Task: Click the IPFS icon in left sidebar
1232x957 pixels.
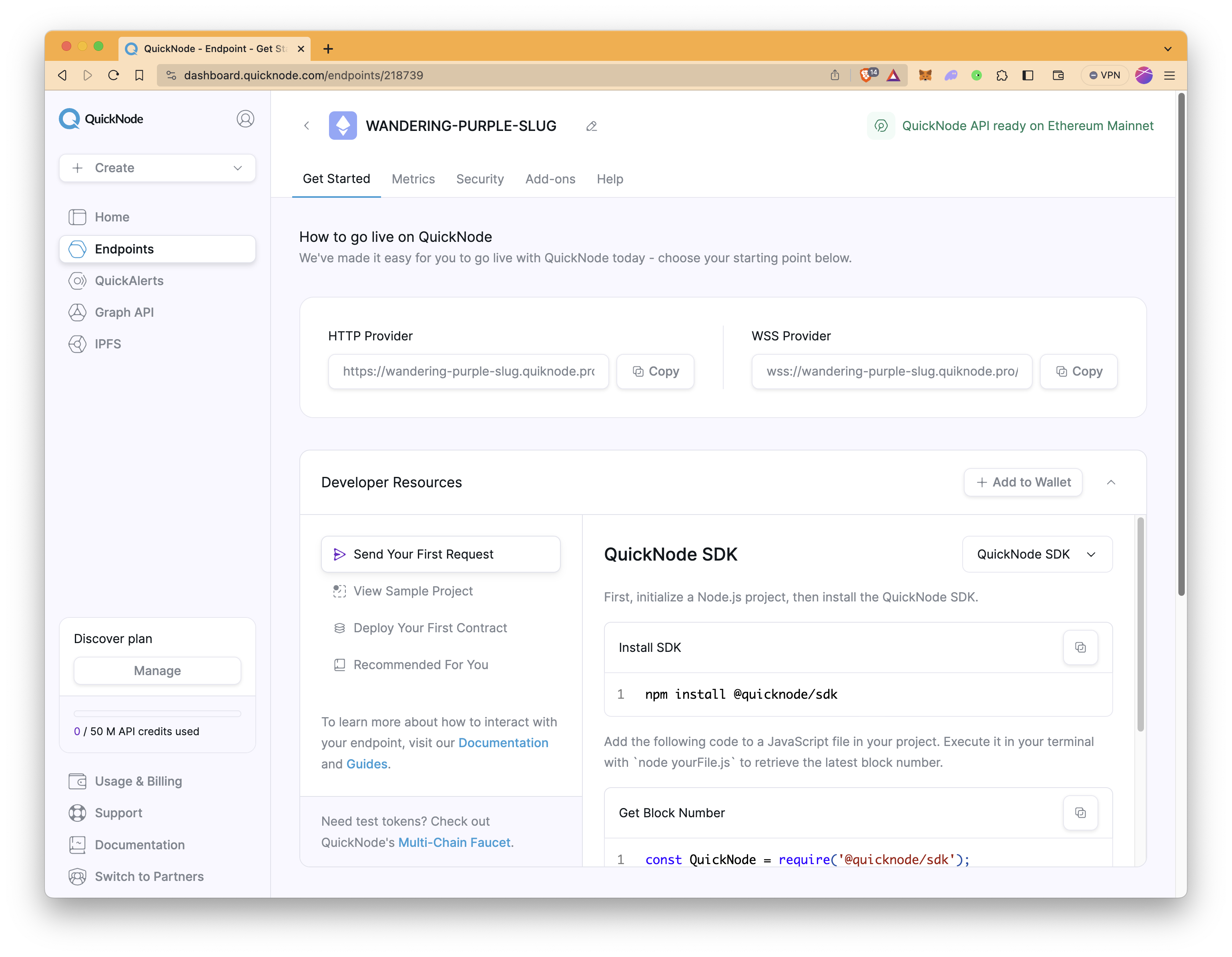Action: click(78, 343)
